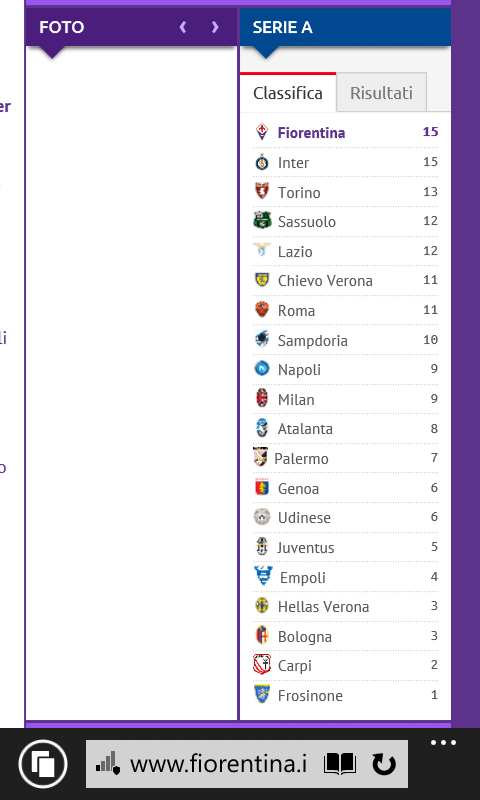
Task: Open the Torino team link
Action: (x=299, y=192)
